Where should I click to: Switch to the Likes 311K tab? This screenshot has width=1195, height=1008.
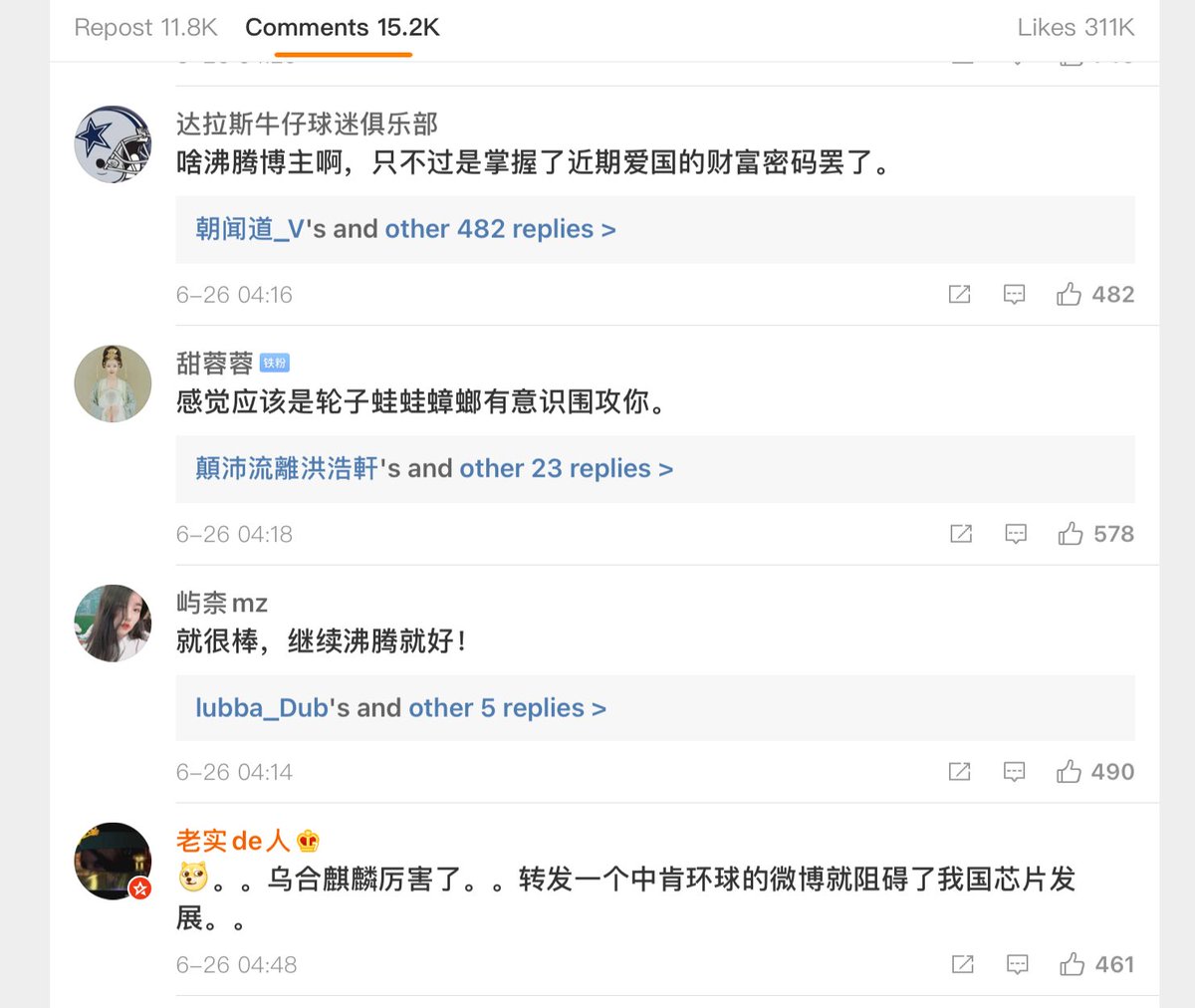coord(1075,28)
